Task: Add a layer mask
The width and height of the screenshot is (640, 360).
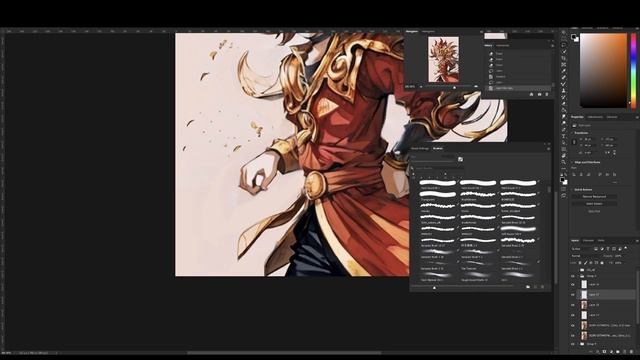Action: pyautogui.click(x=604, y=351)
